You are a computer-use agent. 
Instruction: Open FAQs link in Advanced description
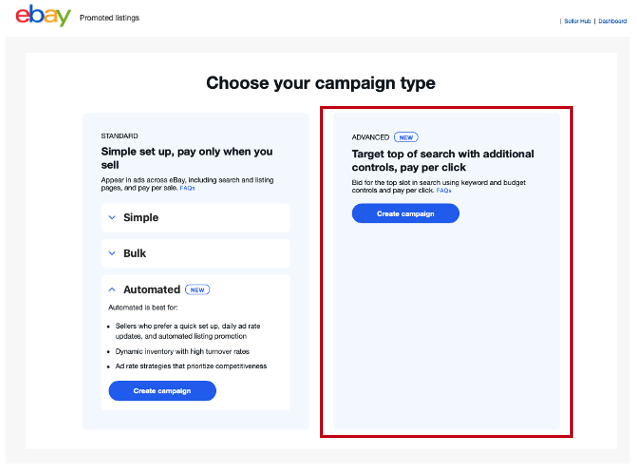(x=444, y=190)
